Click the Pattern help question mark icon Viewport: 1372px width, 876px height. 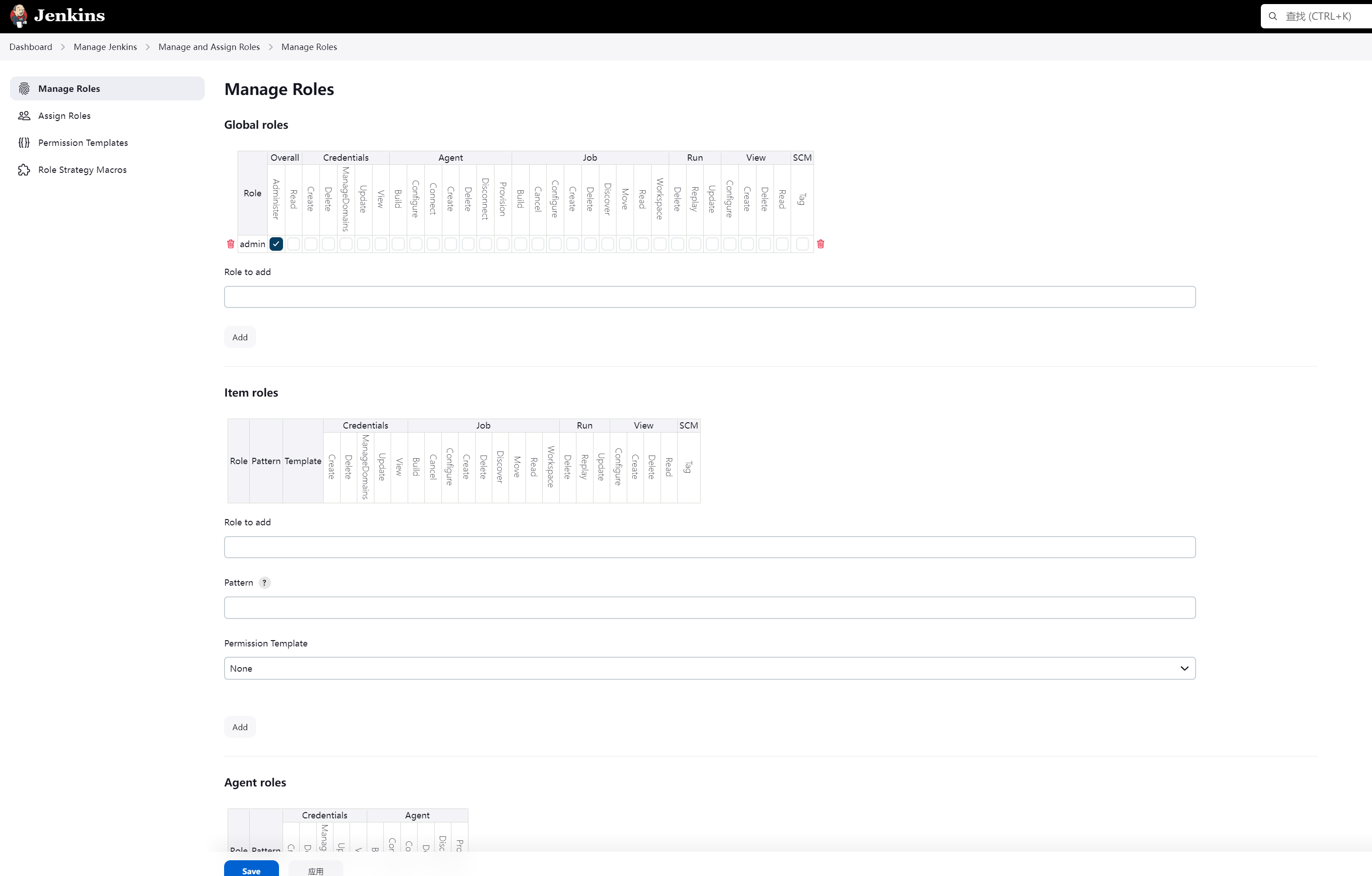265,582
